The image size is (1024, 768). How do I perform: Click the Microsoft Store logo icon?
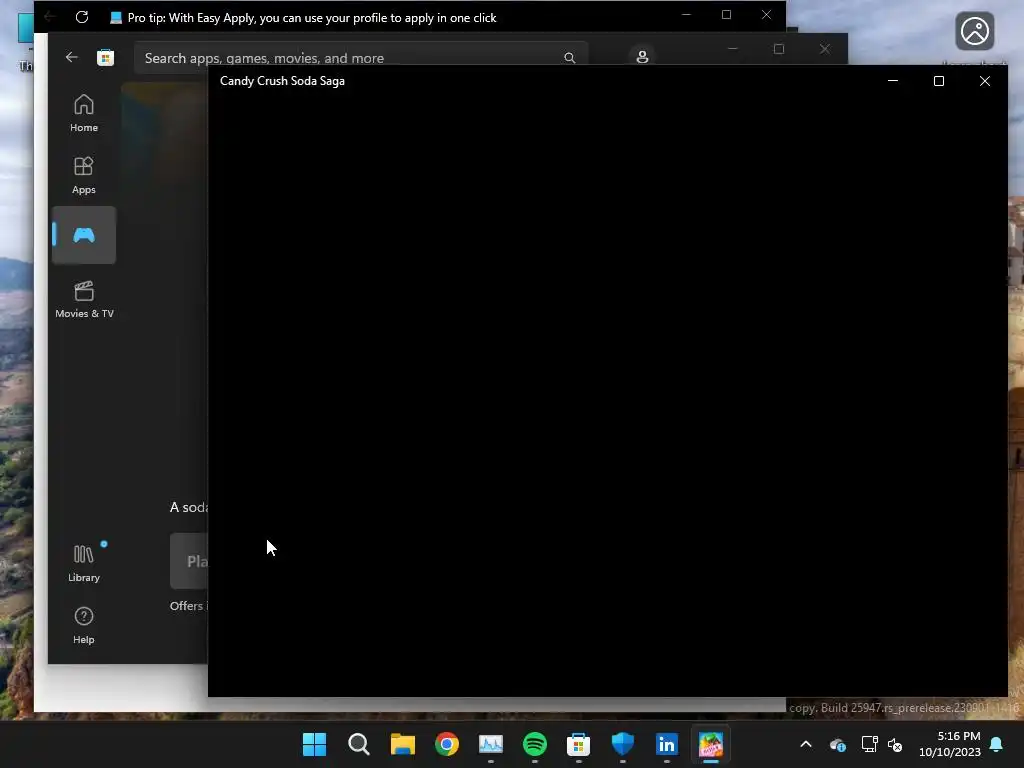(x=105, y=57)
